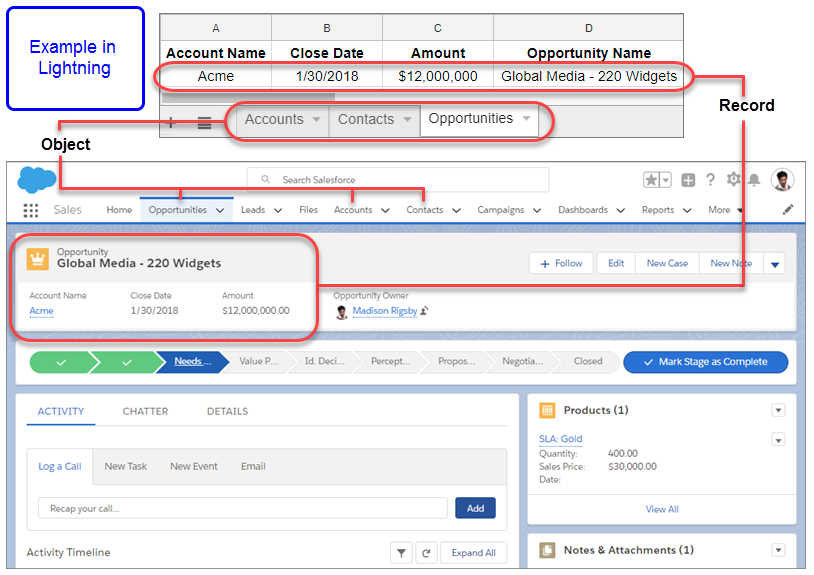The image size is (814, 575).
Task: Click the Follow button
Action: click(561, 264)
